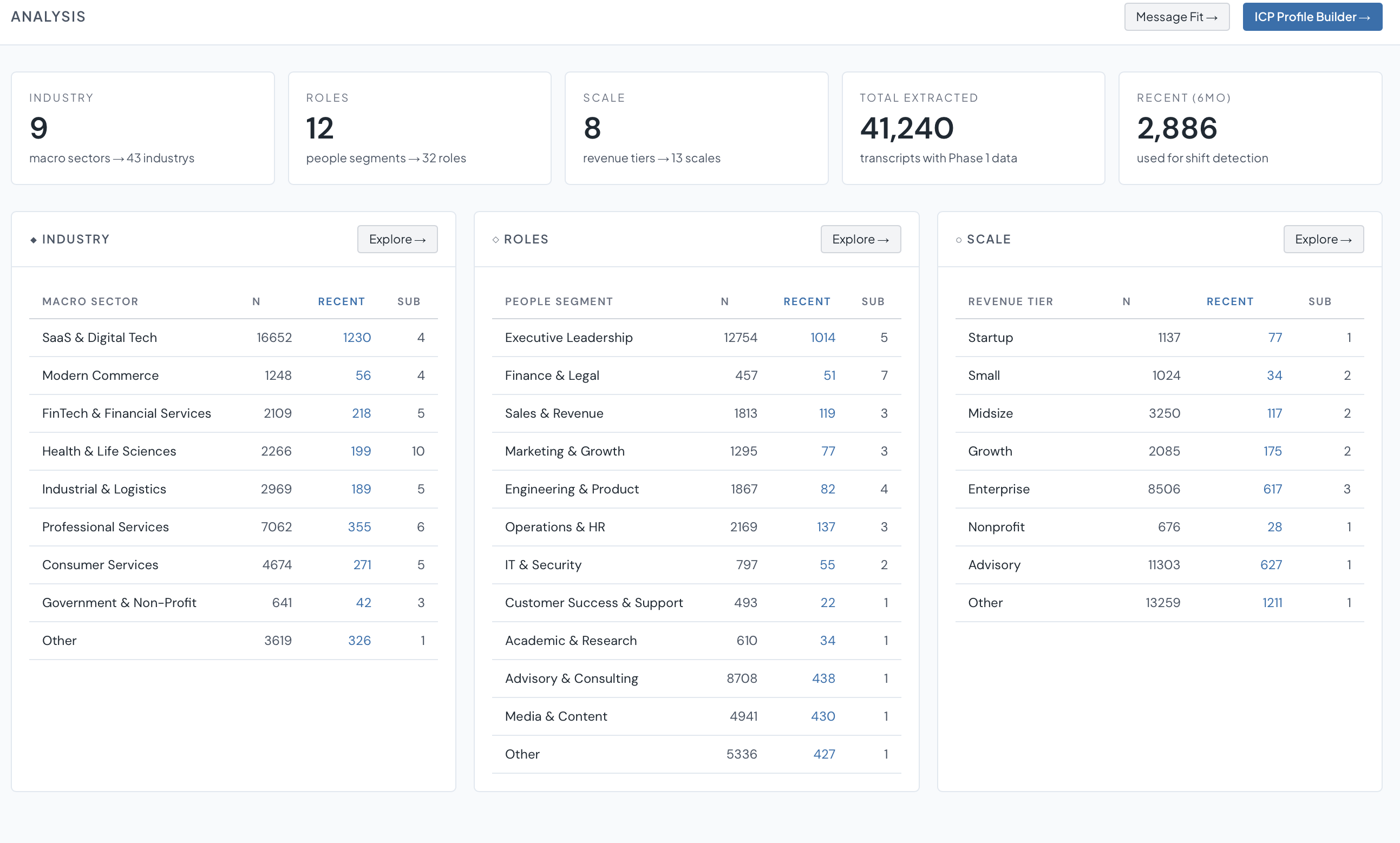Open the Roles summary card showing 12

pyautogui.click(x=420, y=128)
